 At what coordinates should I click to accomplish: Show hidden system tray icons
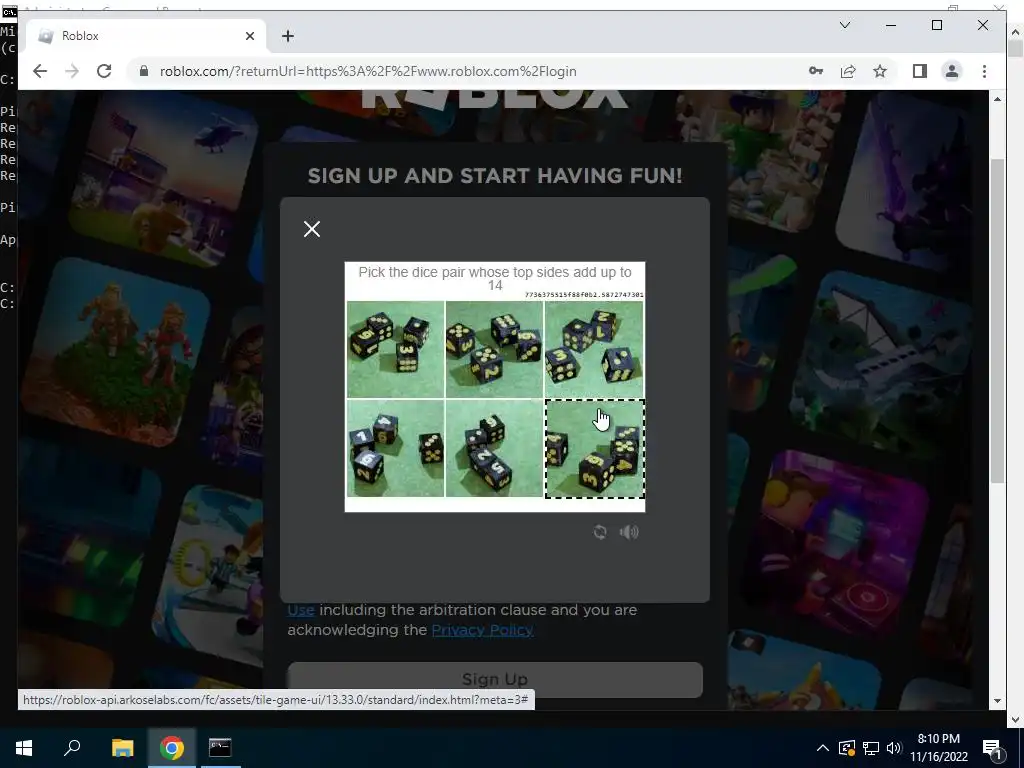(823, 748)
